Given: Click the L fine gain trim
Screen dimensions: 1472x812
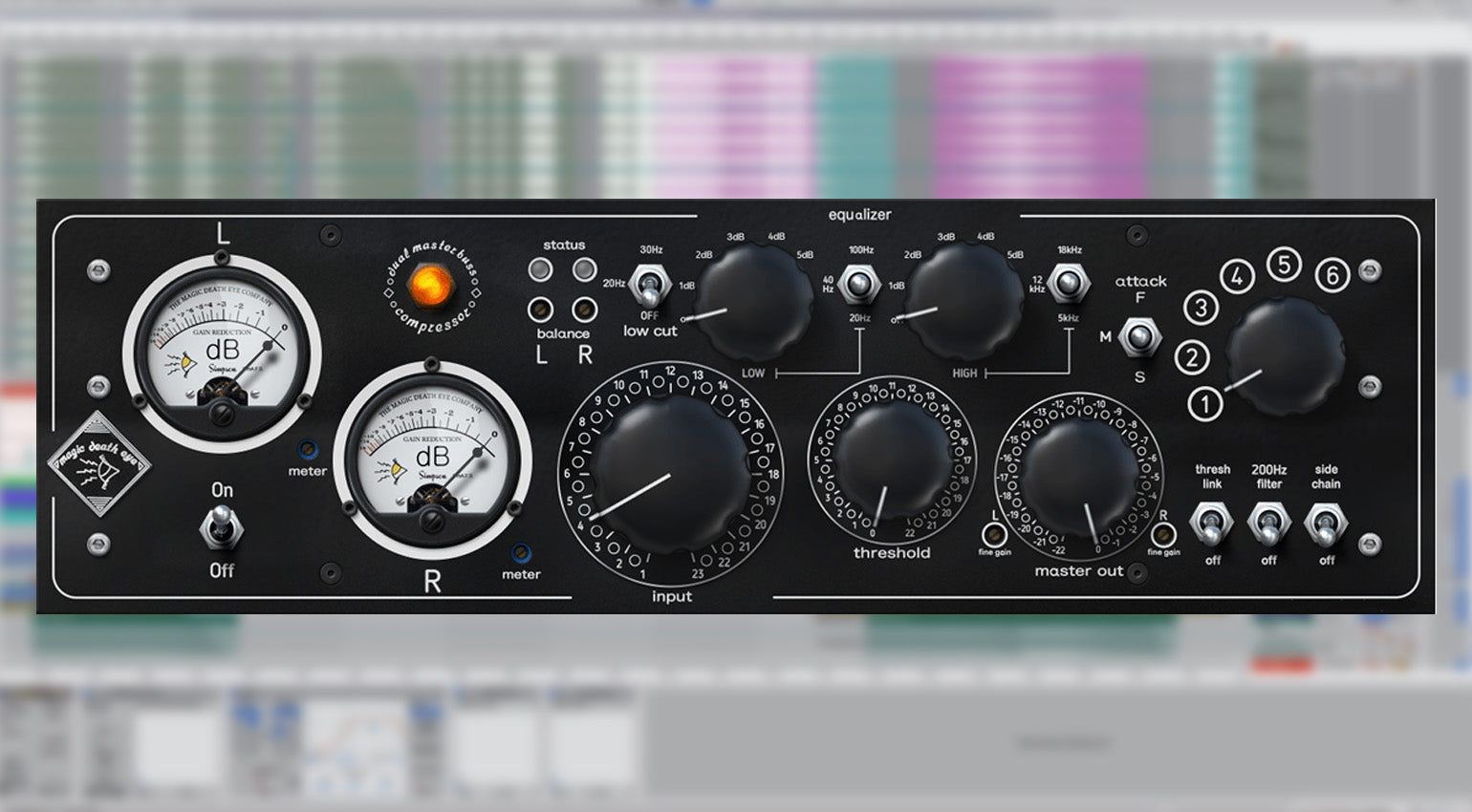Looking at the screenshot, I should [994, 532].
